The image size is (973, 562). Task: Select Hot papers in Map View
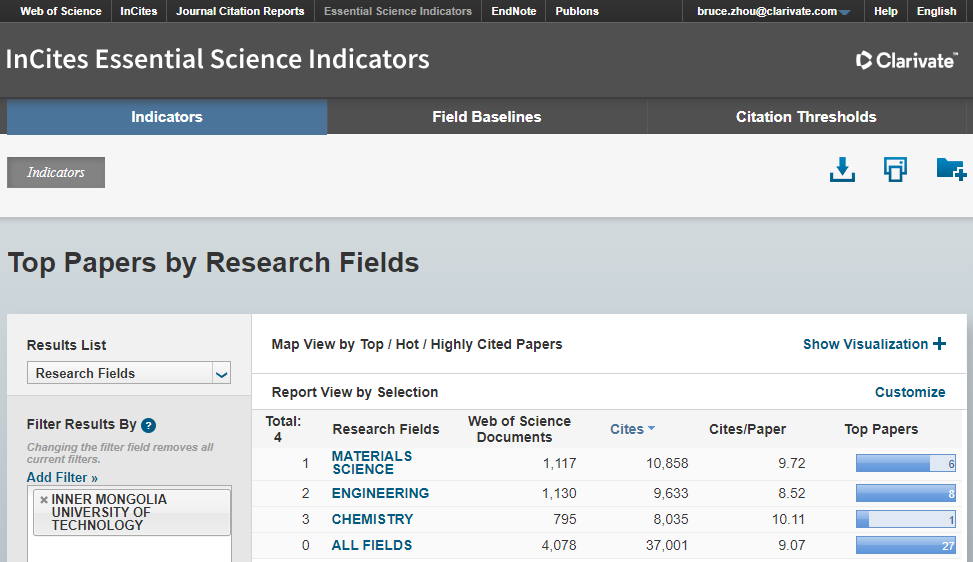[407, 344]
